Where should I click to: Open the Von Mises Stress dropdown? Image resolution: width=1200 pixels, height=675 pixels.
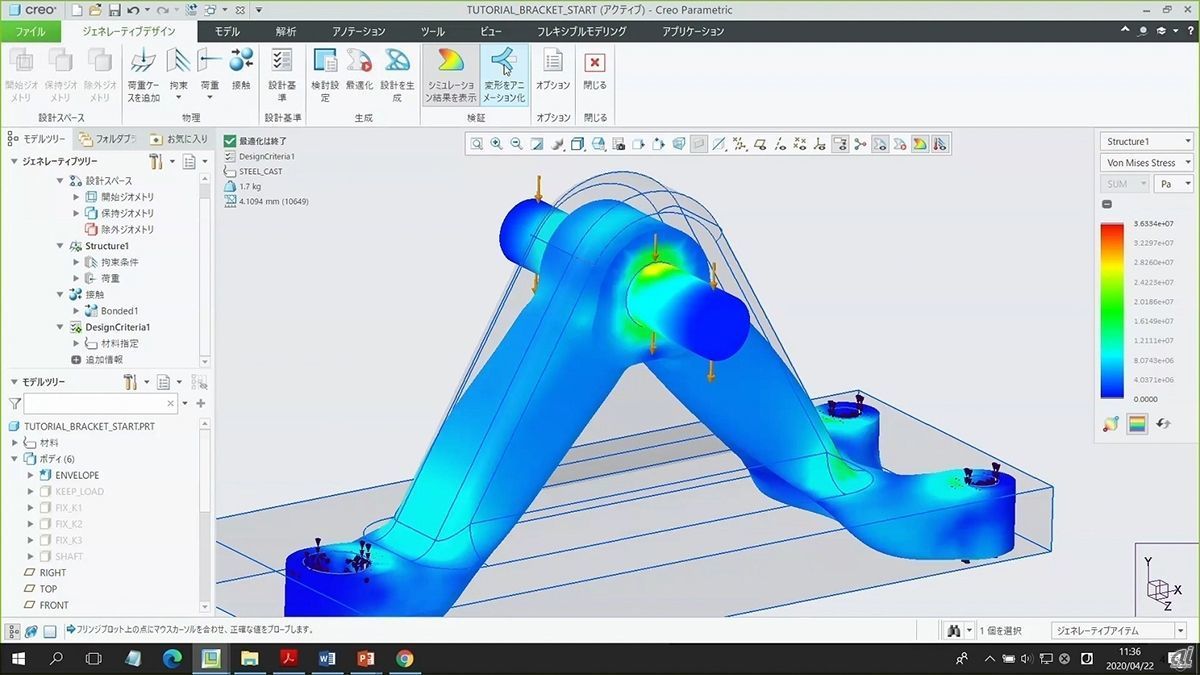(1146, 163)
